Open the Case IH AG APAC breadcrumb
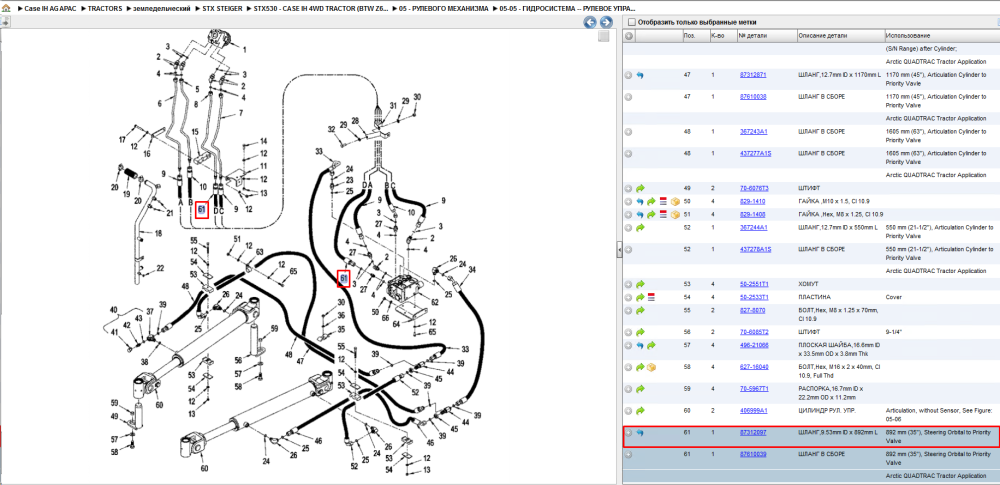This screenshot has width=1000, height=485. (x=51, y=9)
